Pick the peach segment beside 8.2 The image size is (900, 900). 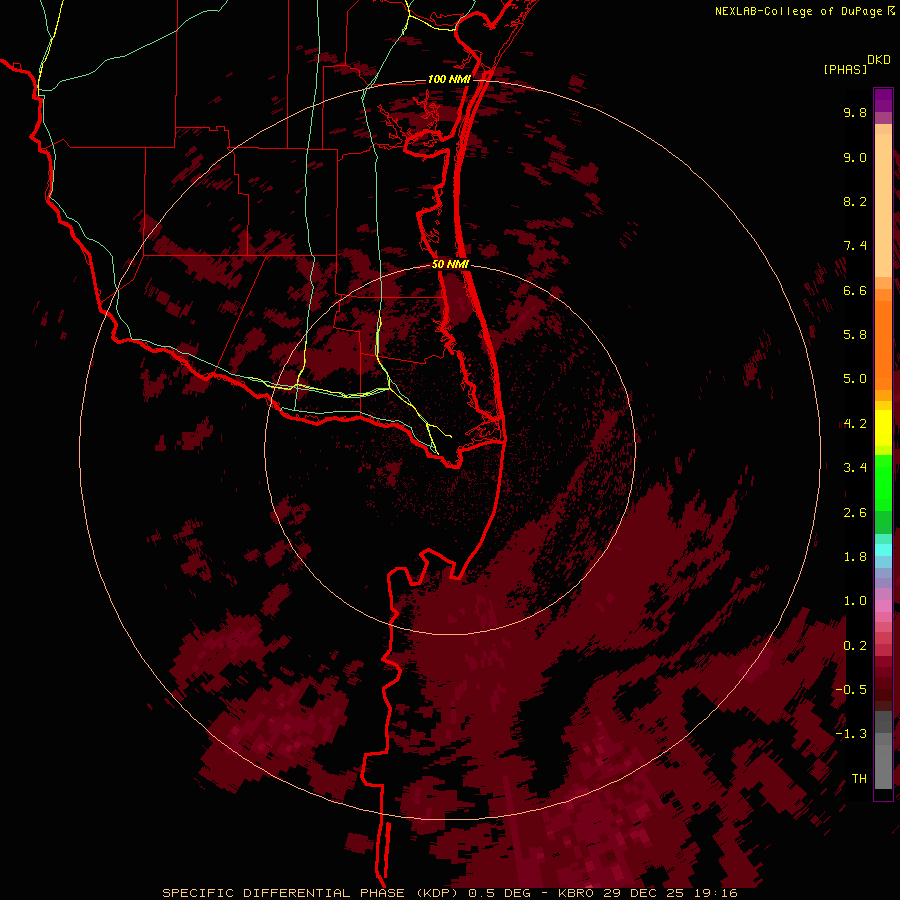[x=883, y=205]
